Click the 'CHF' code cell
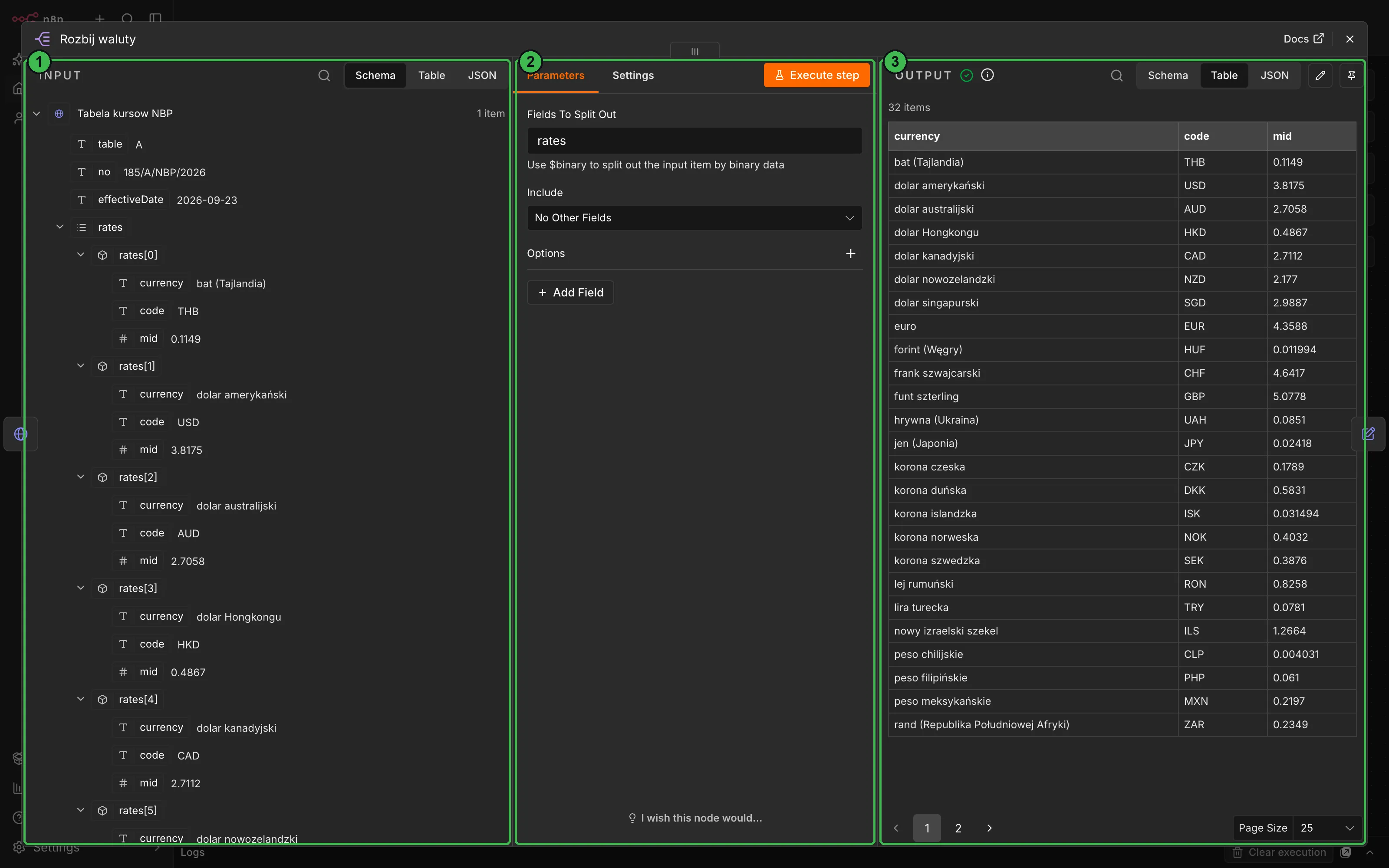1389x868 pixels. point(1223,373)
